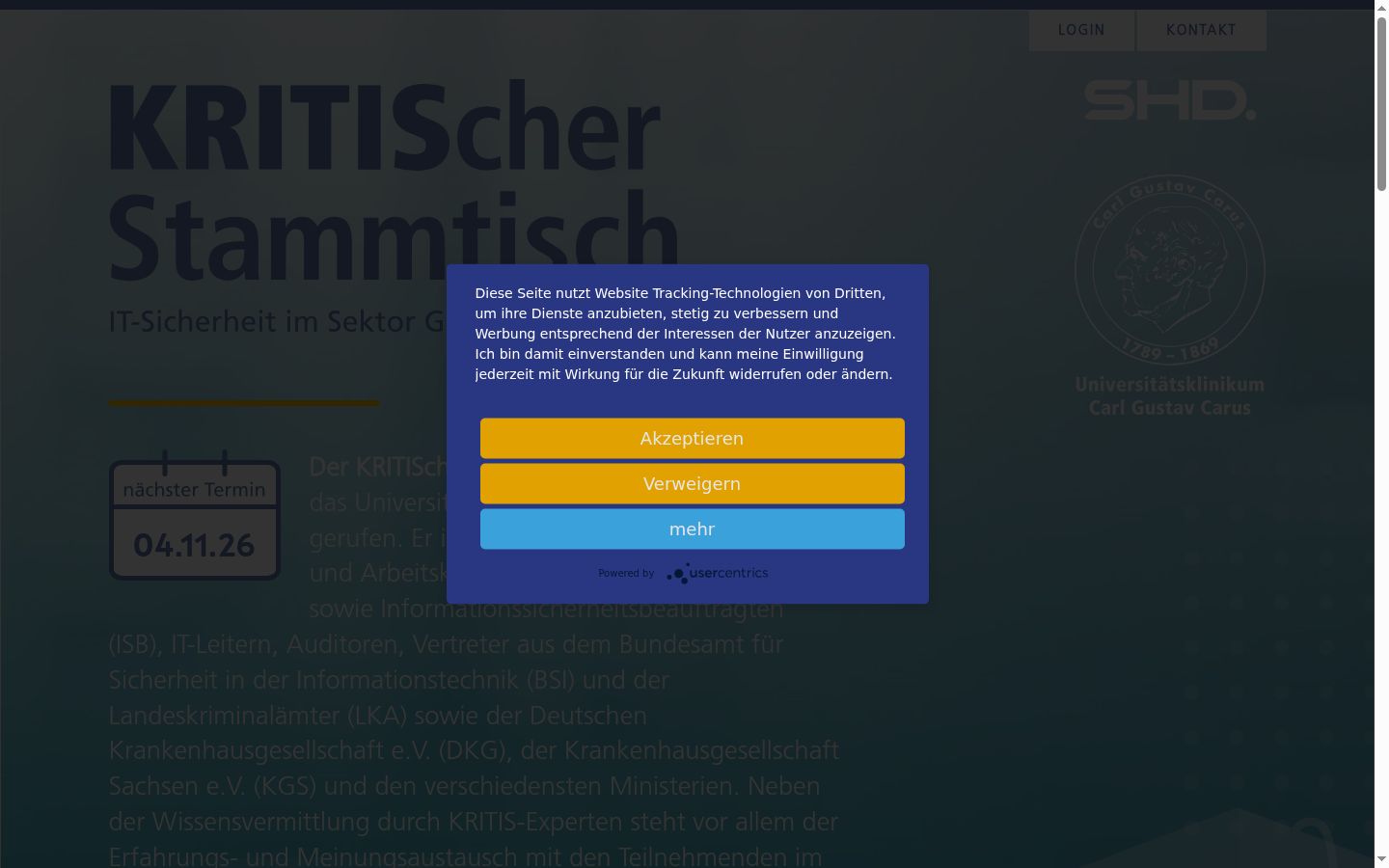This screenshot has height=868, width=1389.
Task: Show more consent options via mehr
Action: click(693, 529)
